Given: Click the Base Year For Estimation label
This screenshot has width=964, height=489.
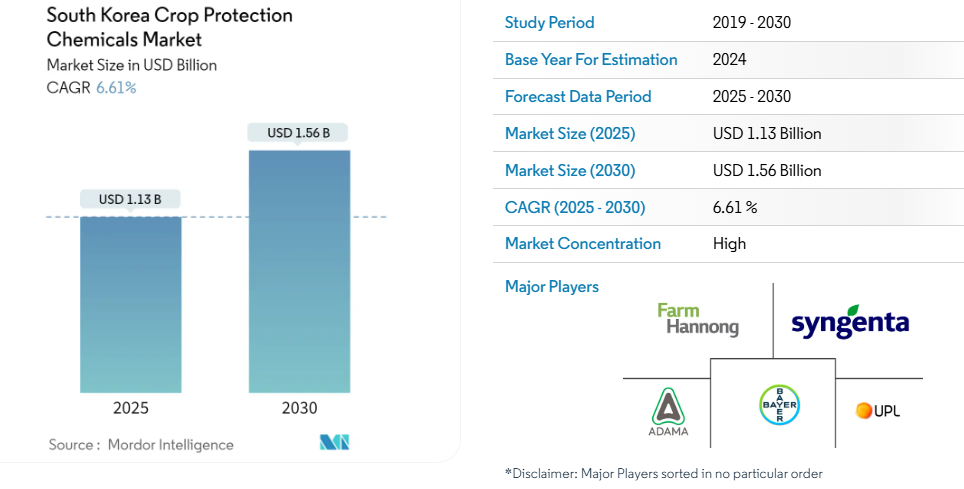Looking at the screenshot, I should point(591,59).
